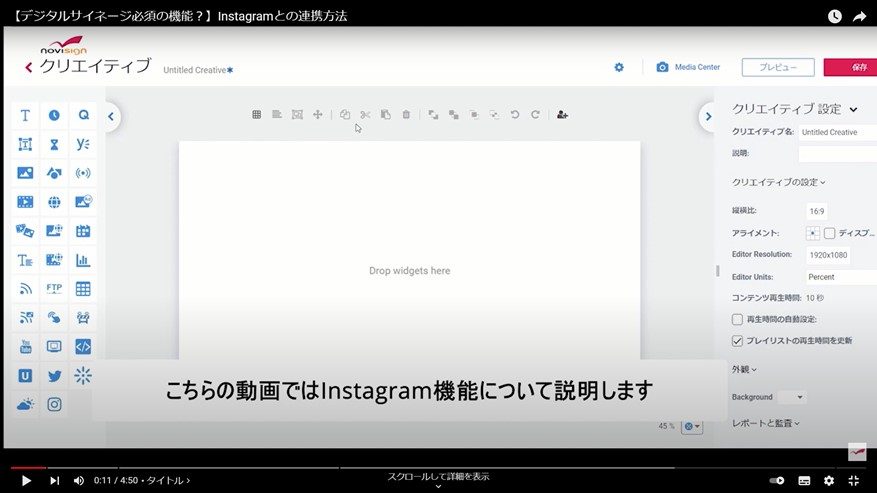Select the Text widget icon
Screen dimensions: 877x493
(x=25, y=115)
